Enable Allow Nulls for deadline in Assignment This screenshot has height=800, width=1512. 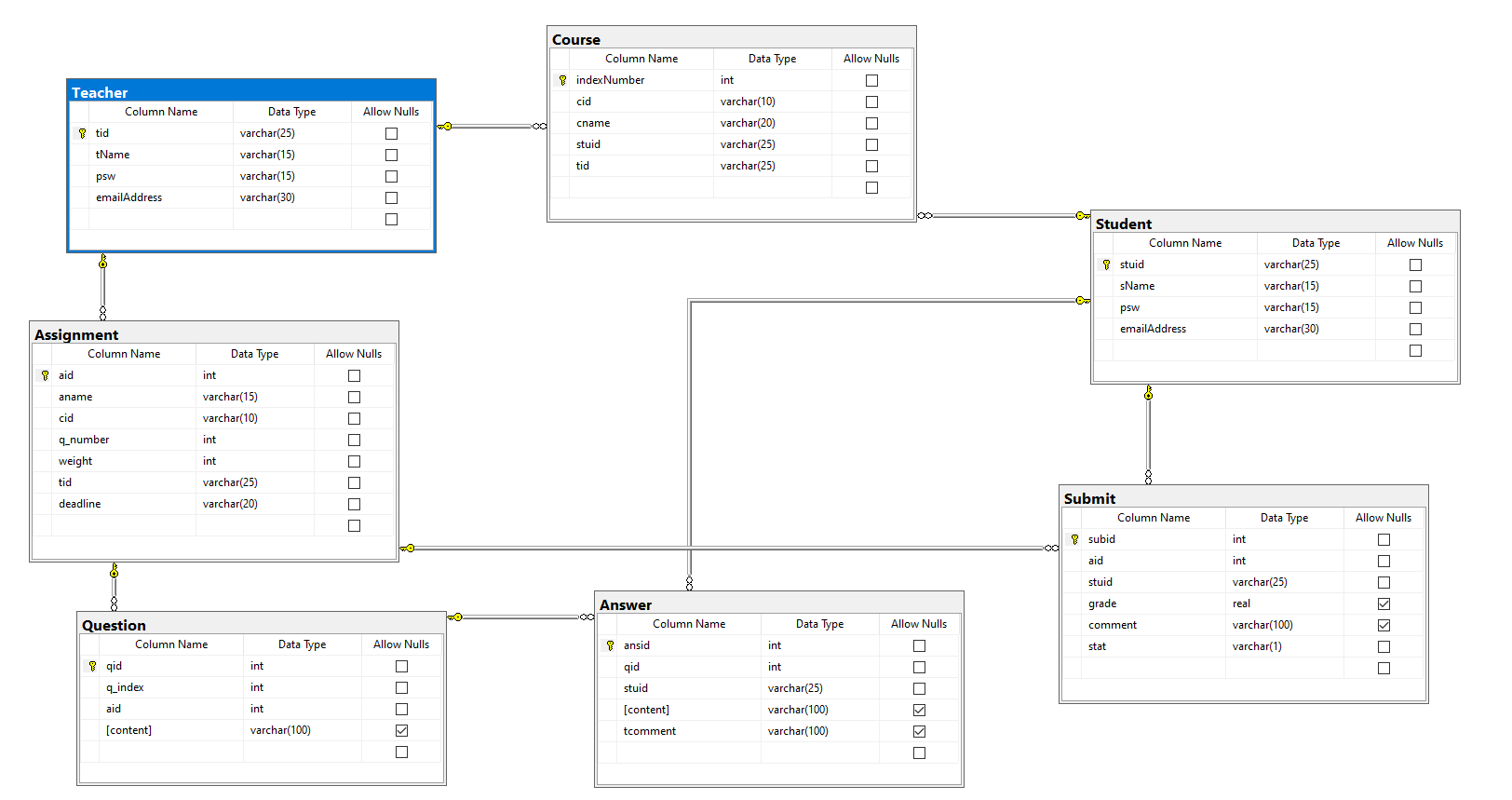point(354,504)
